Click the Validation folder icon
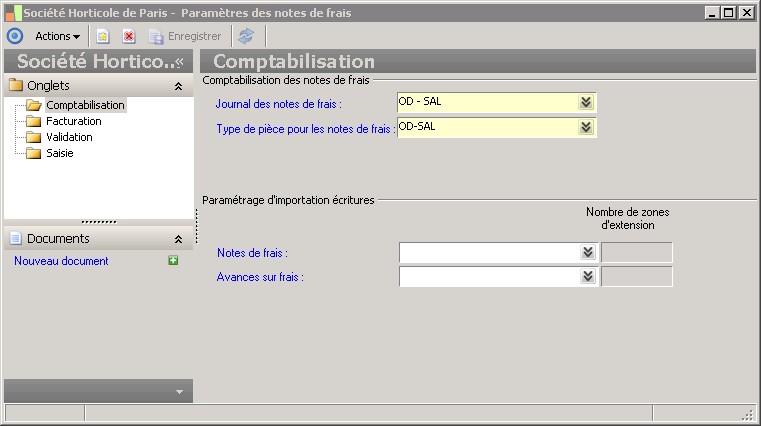Image resolution: width=761 pixels, height=426 pixels. [x=33, y=137]
